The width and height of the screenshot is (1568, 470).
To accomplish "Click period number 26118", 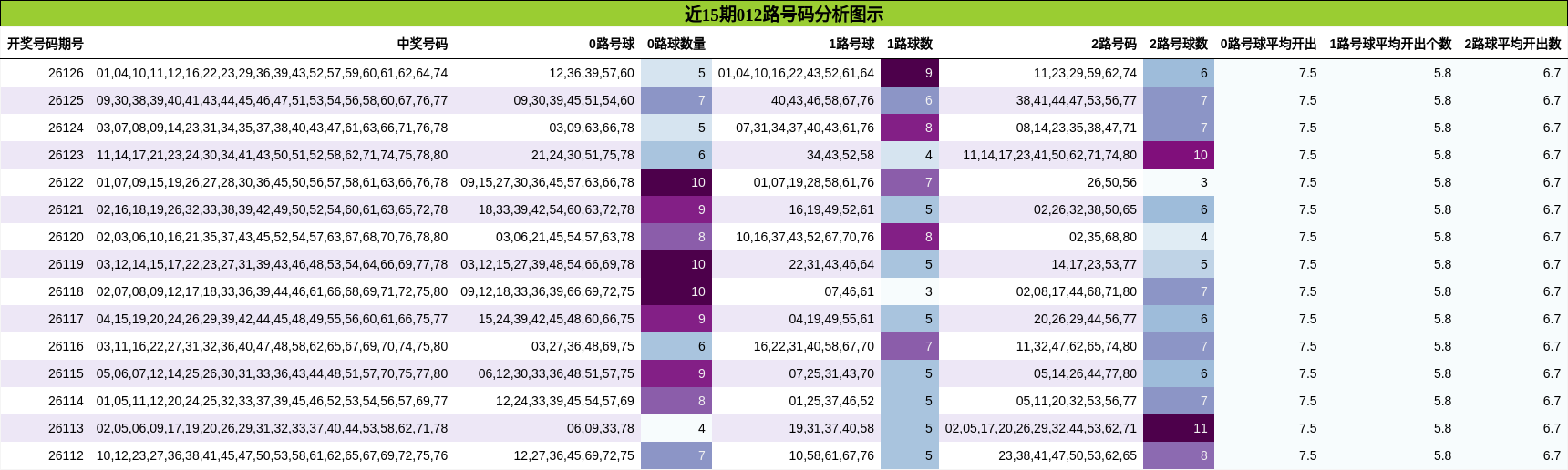I will pos(66,291).
